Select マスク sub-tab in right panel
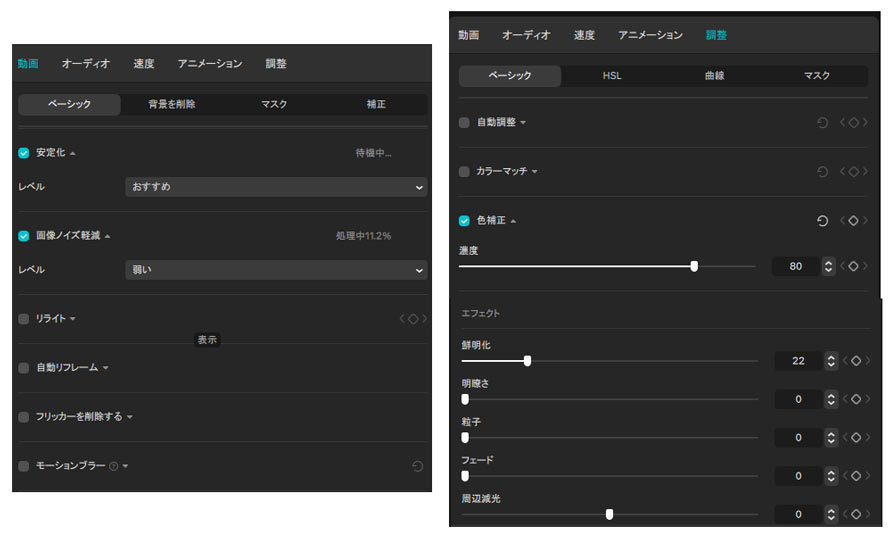This screenshot has width=890, height=539. [816, 75]
